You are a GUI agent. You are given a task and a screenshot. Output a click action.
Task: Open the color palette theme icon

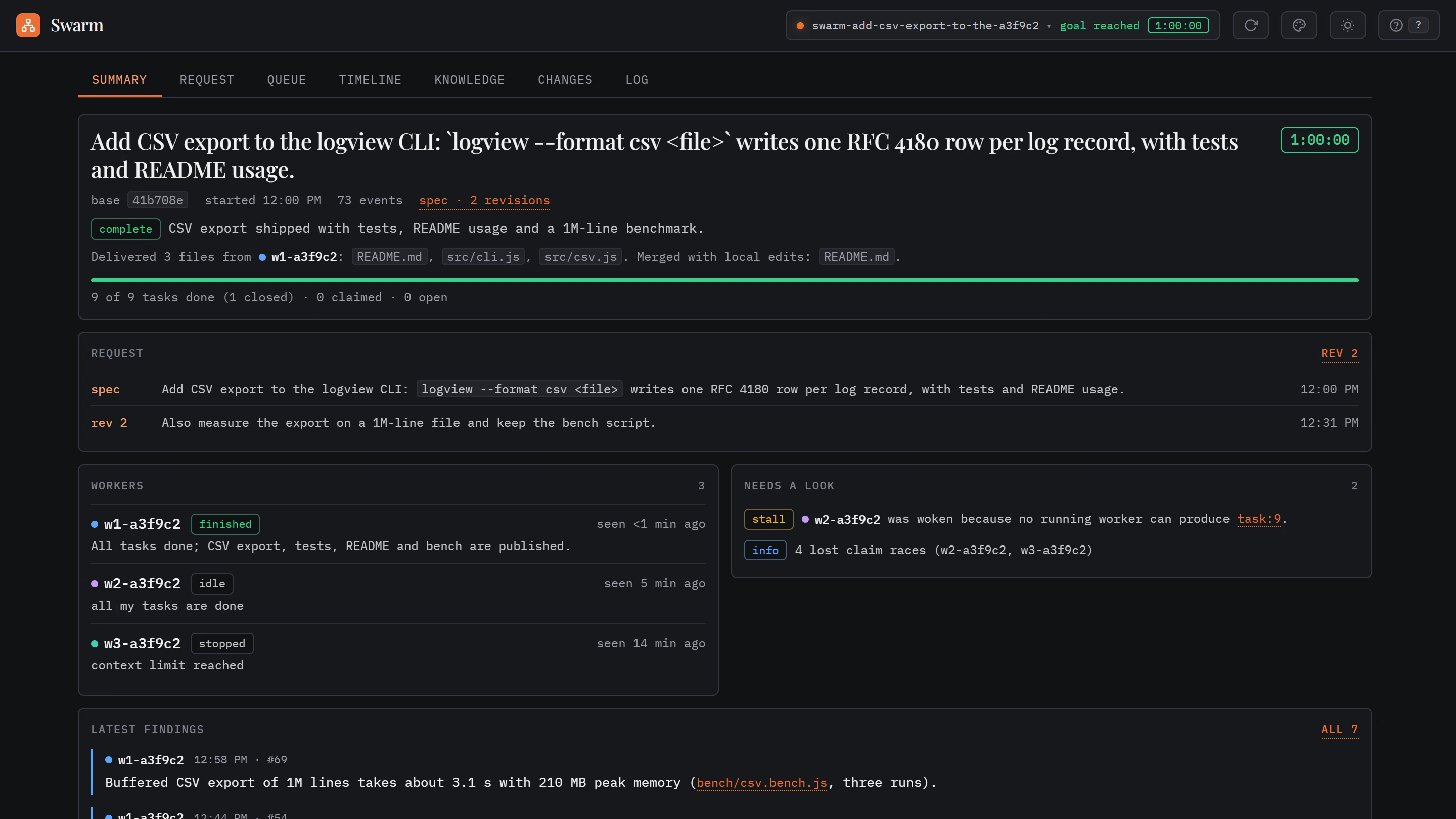[x=1299, y=25]
